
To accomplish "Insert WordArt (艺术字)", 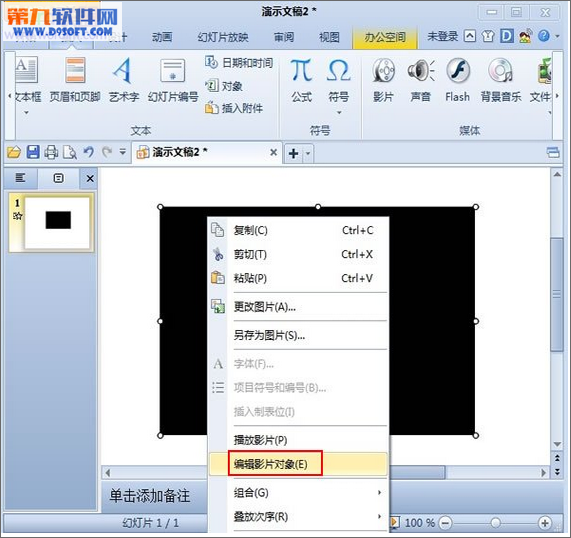I will click(x=124, y=80).
